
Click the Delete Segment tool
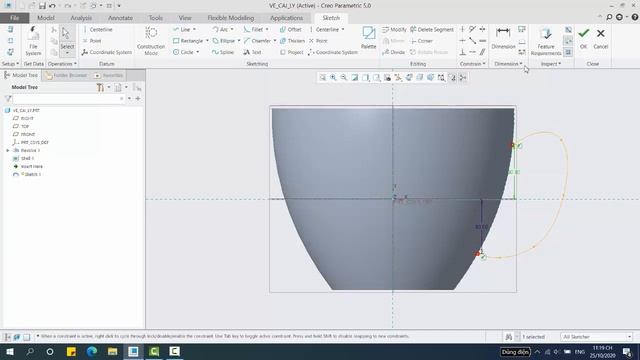(x=432, y=29)
